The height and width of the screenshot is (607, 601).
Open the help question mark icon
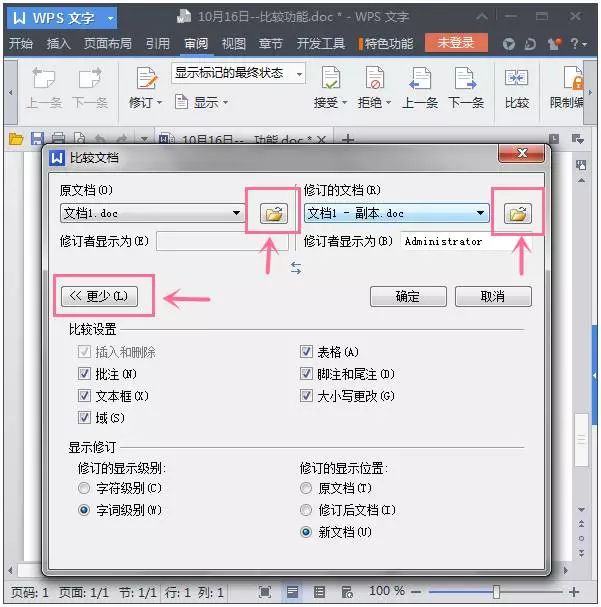[x=574, y=43]
